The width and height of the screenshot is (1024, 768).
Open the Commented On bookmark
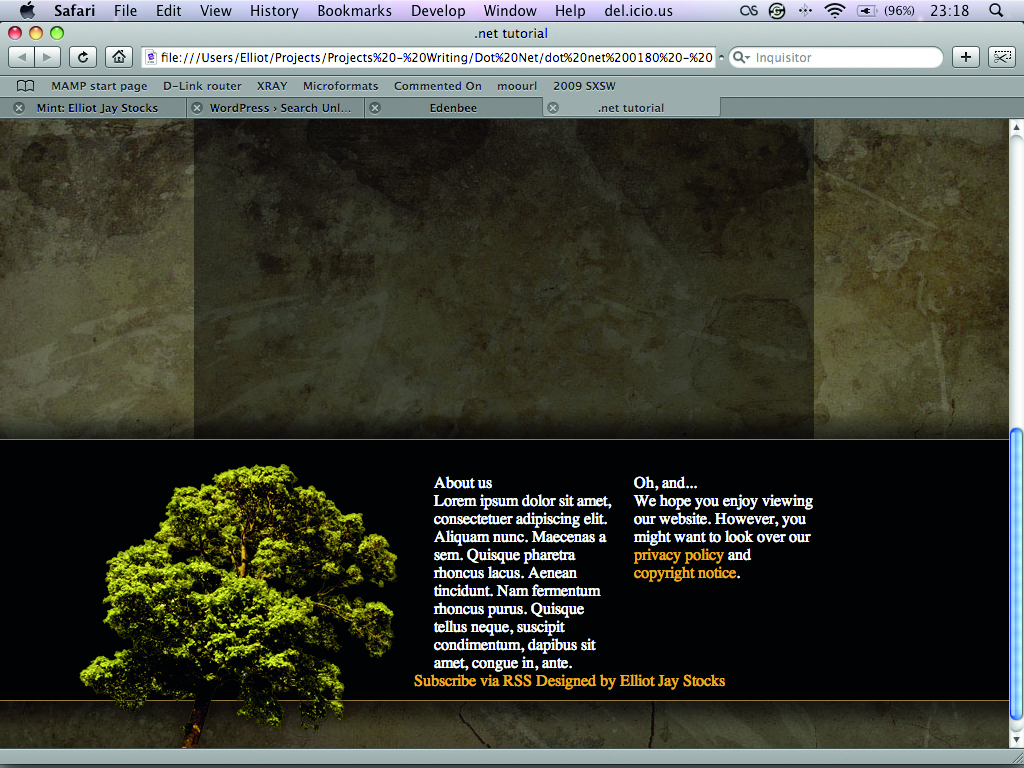(438, 86)
